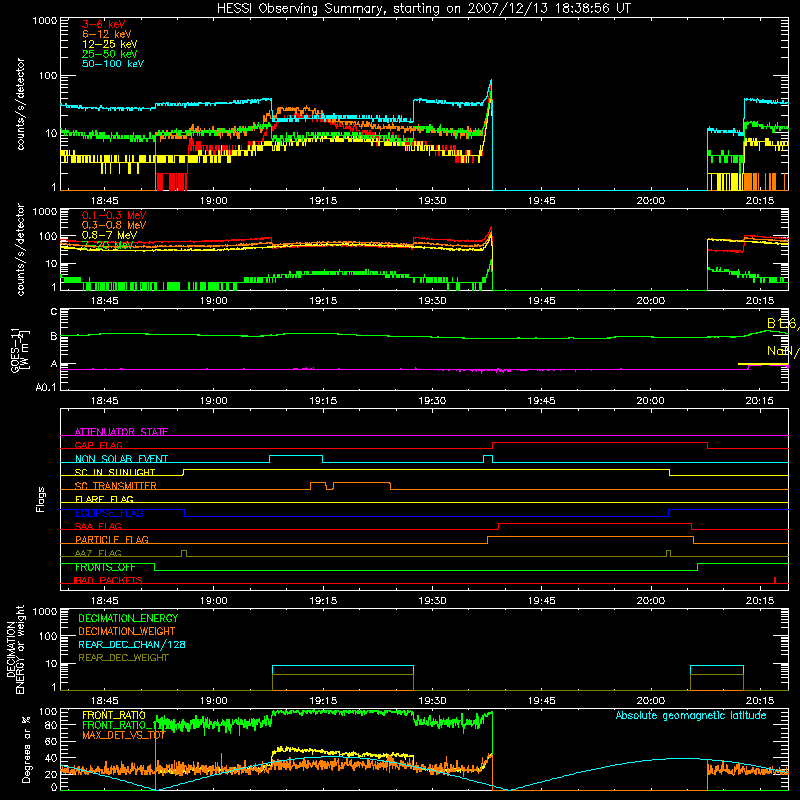This screenshot has width=800, height=800.
Task: Select the REAR_DEC_CHAN/128 legend label
Action: click(132, 645)
